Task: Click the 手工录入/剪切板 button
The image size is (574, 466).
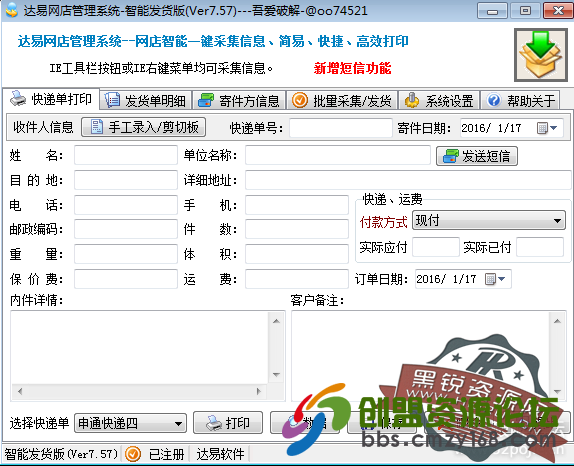Action: (x=144, y=127)
